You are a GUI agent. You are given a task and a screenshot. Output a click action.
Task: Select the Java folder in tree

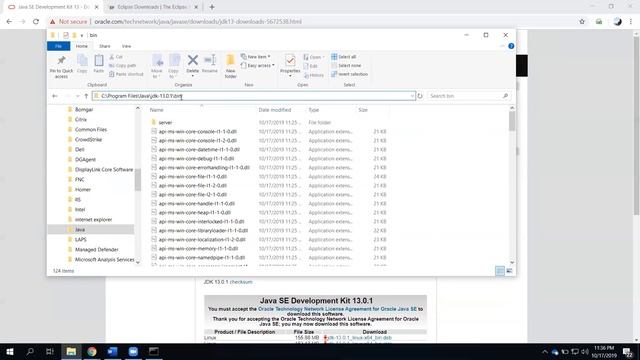(x=80, y=230)
